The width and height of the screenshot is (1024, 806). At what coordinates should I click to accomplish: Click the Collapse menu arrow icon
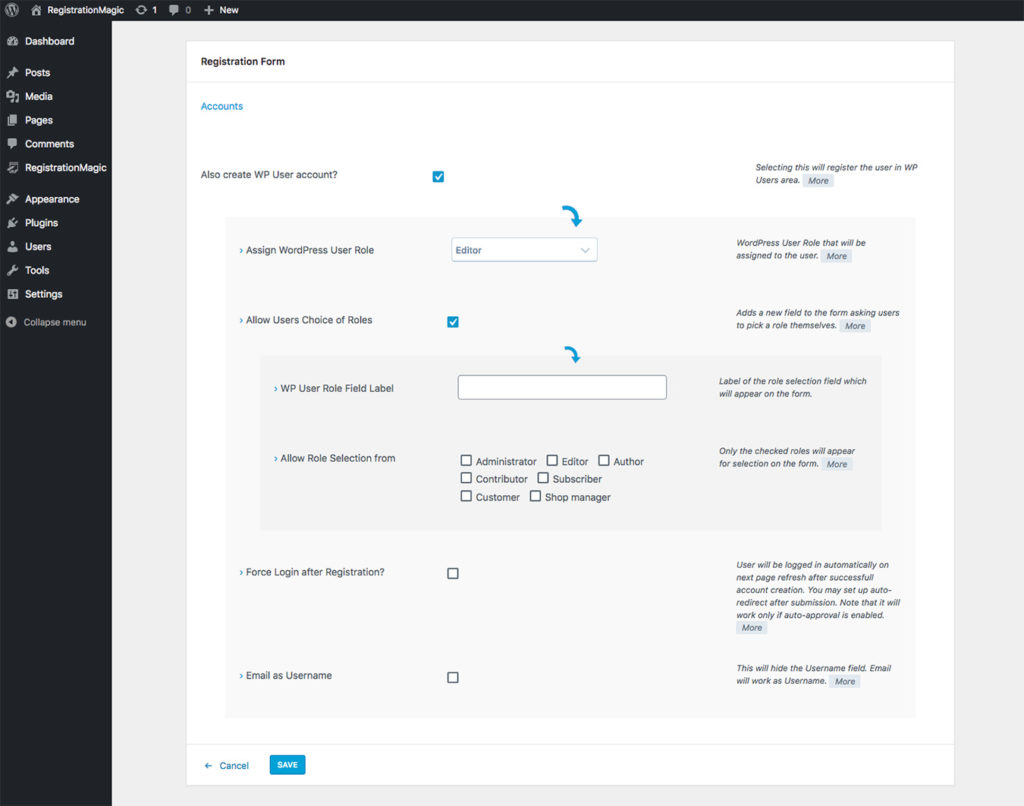click(12, 322)
